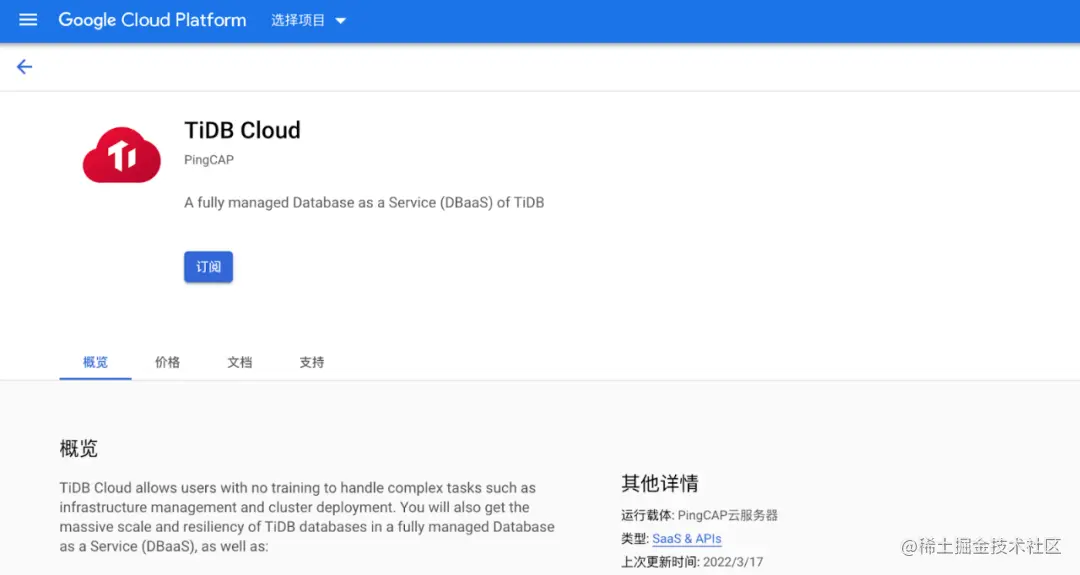The height and width of the screenshot is (575, 1080).
Task: Open the 支持 tab
Action: [x=311, y=362]
